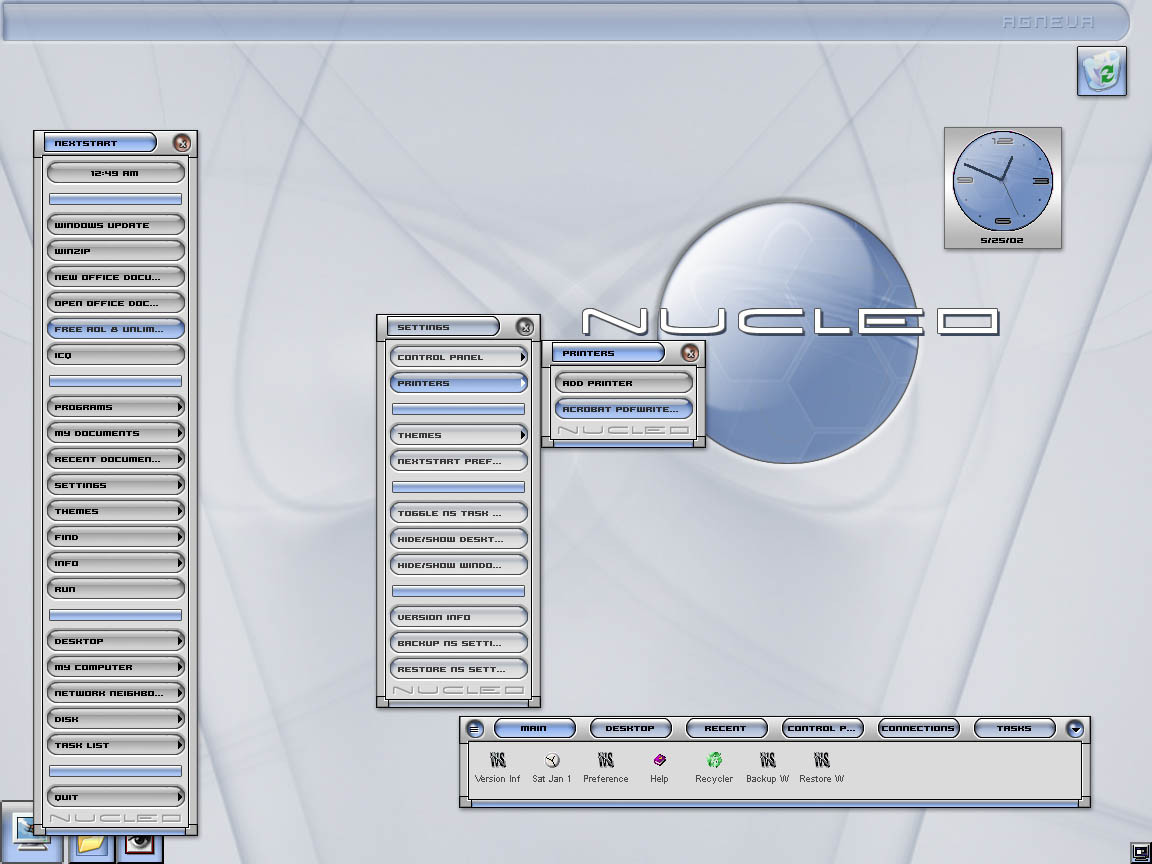
Task: Open the Recycle Bin desktop icon
Action: point(1102,71)
